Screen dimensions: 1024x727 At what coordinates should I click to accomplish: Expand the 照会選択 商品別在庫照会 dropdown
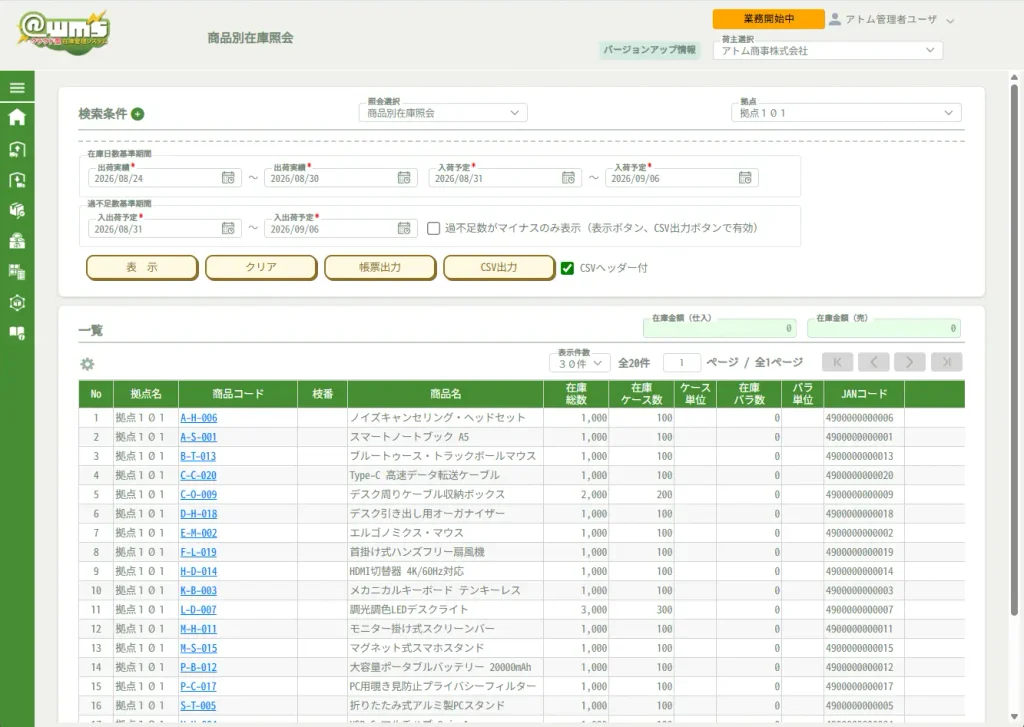[443, 112]
